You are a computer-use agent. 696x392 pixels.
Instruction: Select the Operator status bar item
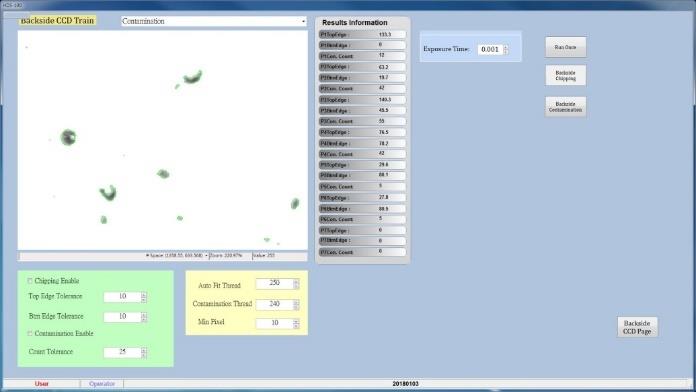click(102, 384)
